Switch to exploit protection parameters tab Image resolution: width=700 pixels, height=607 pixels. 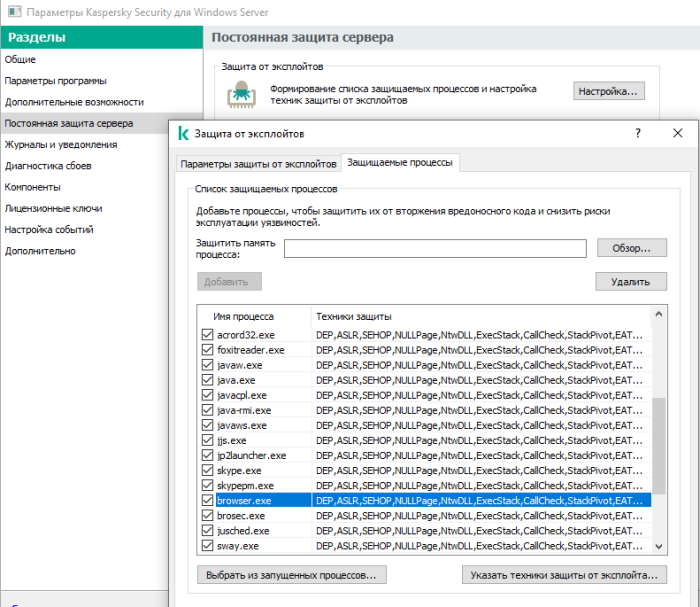257,163
